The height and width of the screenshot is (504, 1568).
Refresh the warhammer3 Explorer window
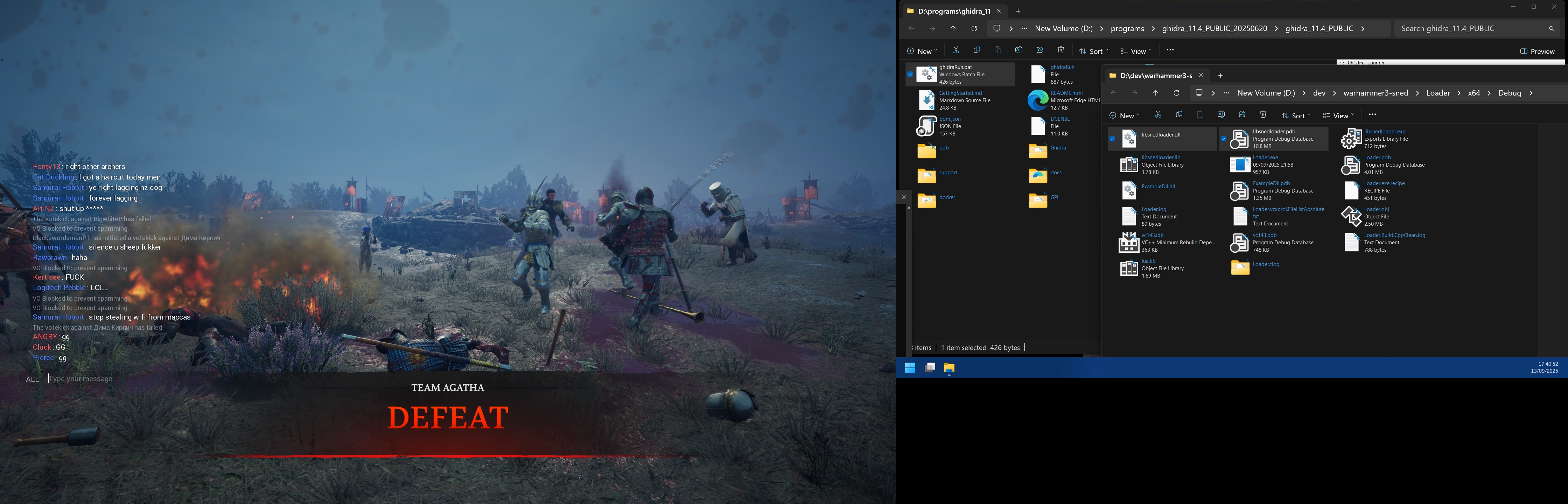coord(1176,93)
